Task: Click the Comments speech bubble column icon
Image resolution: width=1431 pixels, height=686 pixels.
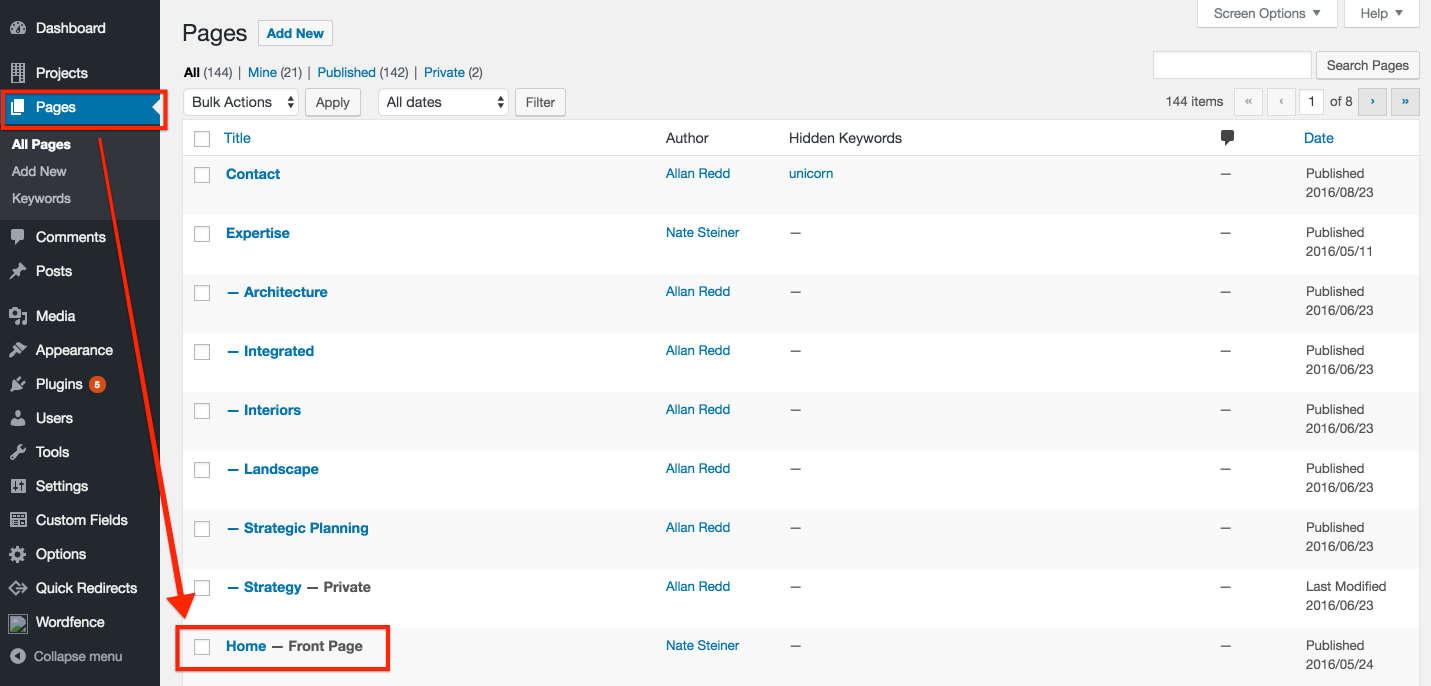Action: (x=1227, y=138)
